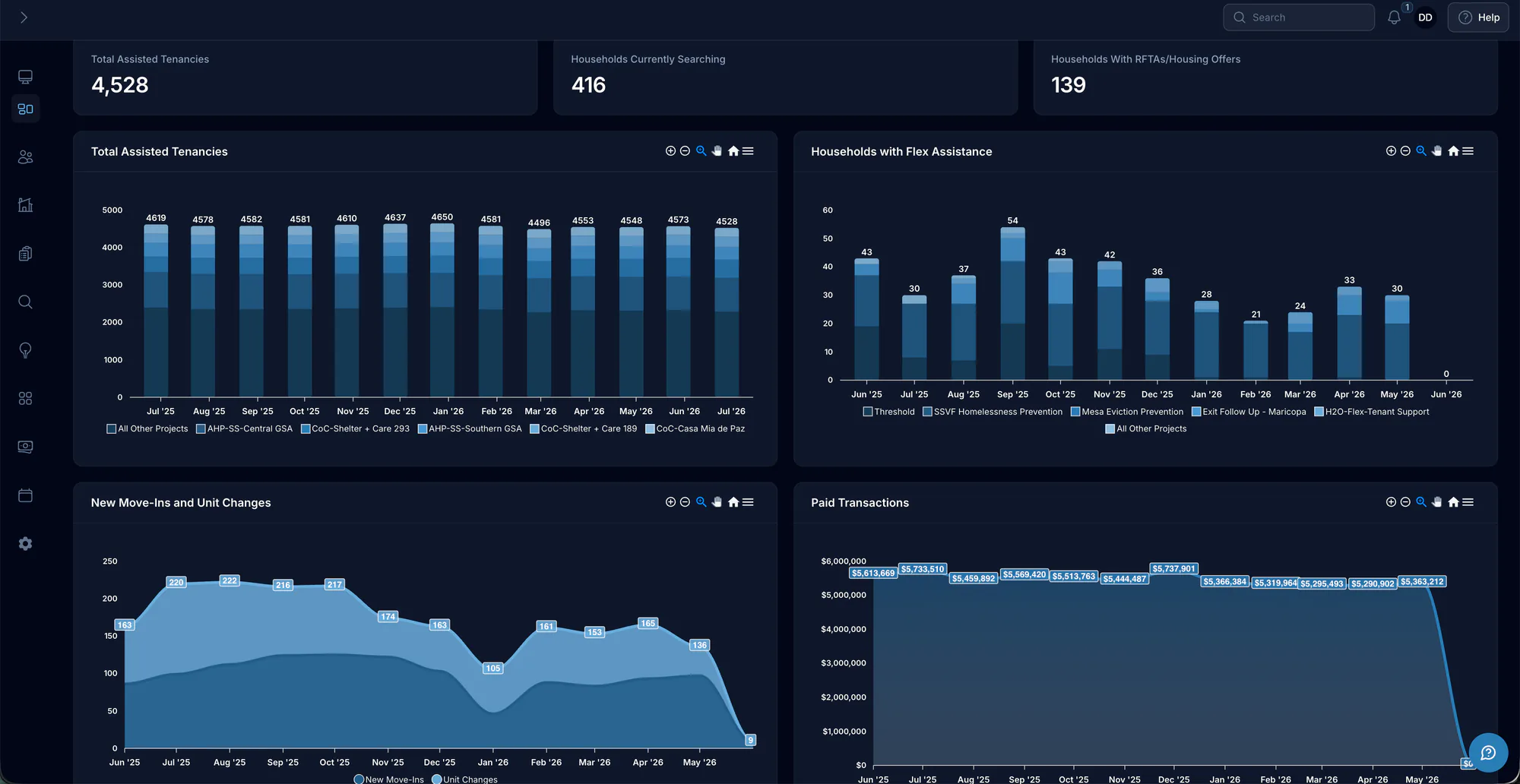1520x784 pixels.
Task: Zoom in on Total Assisted Tenancies chart
Action: 670,151
